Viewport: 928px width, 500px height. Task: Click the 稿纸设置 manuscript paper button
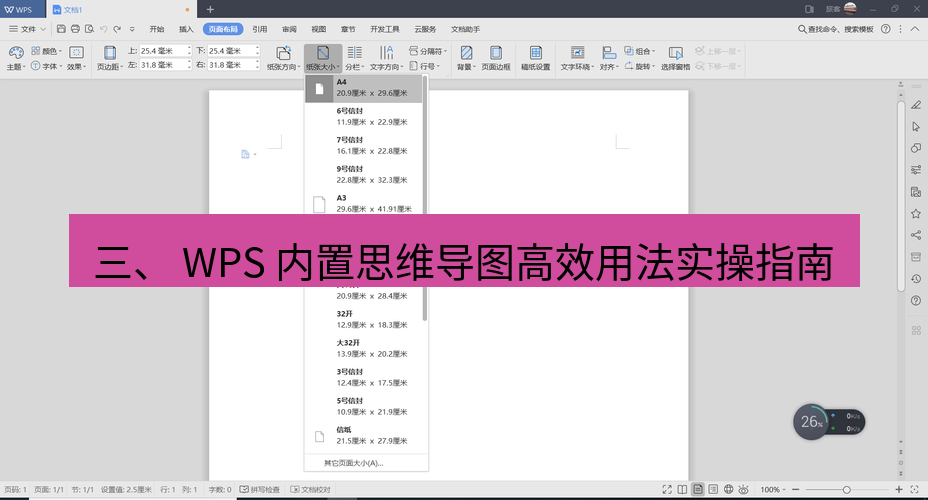click(x=536, y=58)
